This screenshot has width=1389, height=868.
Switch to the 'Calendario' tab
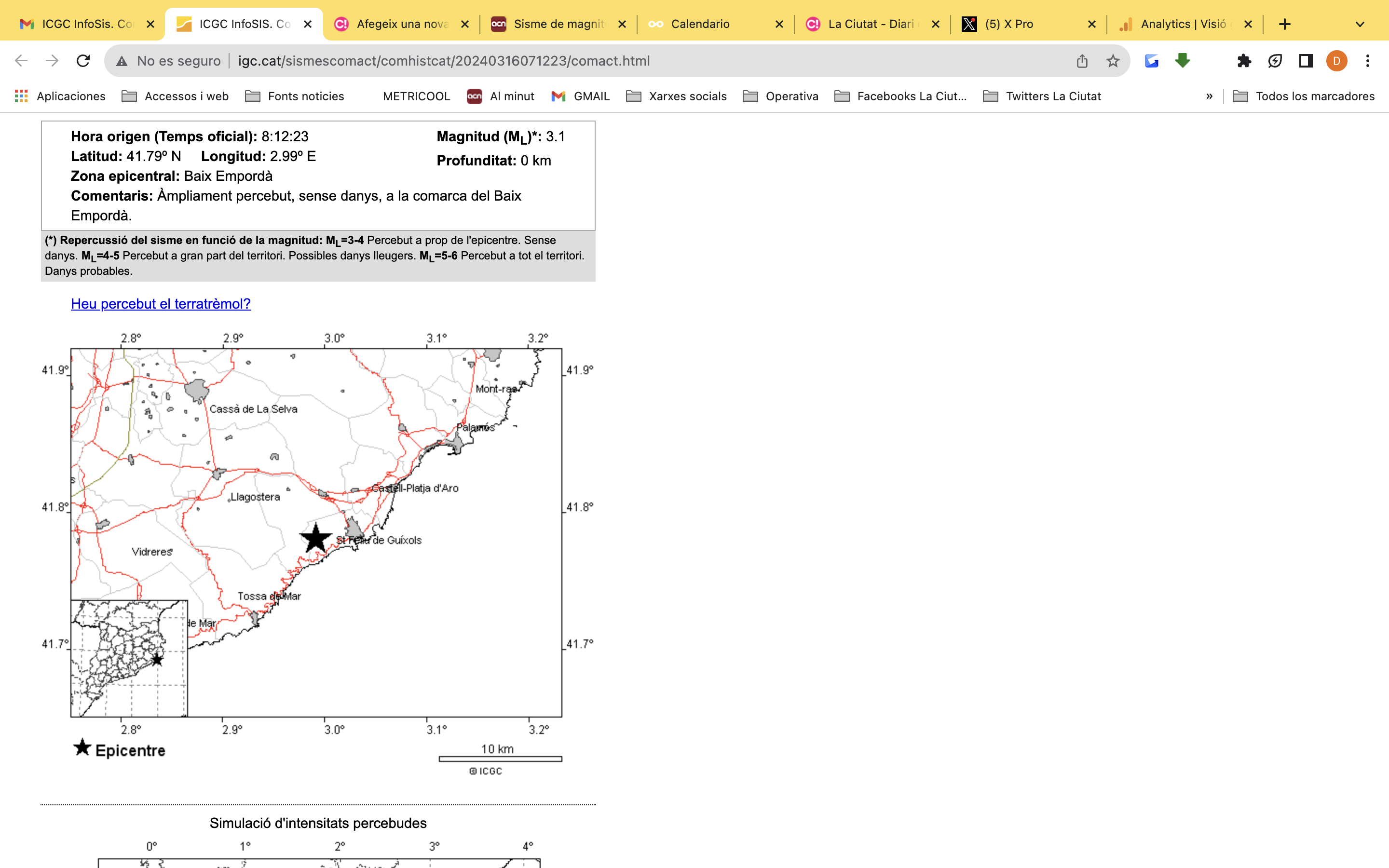pos(700,24)
